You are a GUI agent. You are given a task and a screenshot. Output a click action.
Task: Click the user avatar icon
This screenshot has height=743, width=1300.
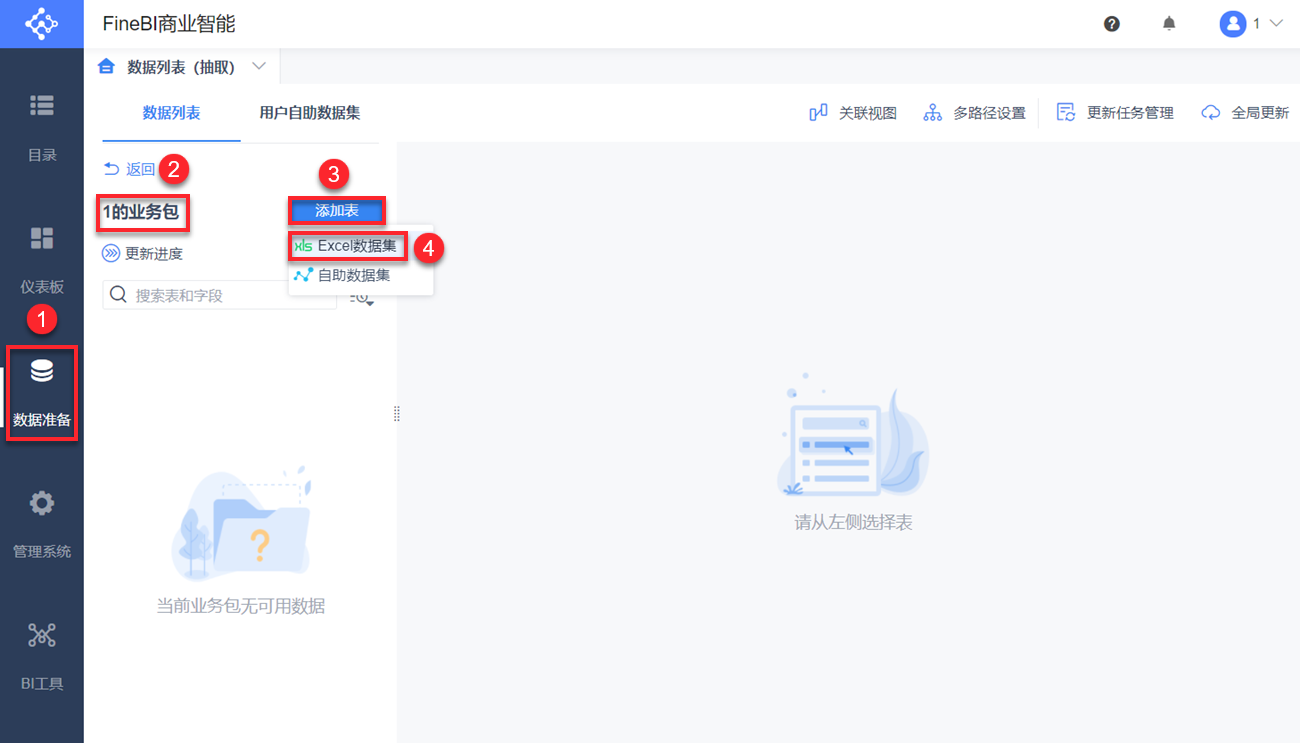tap(1232, 24)
